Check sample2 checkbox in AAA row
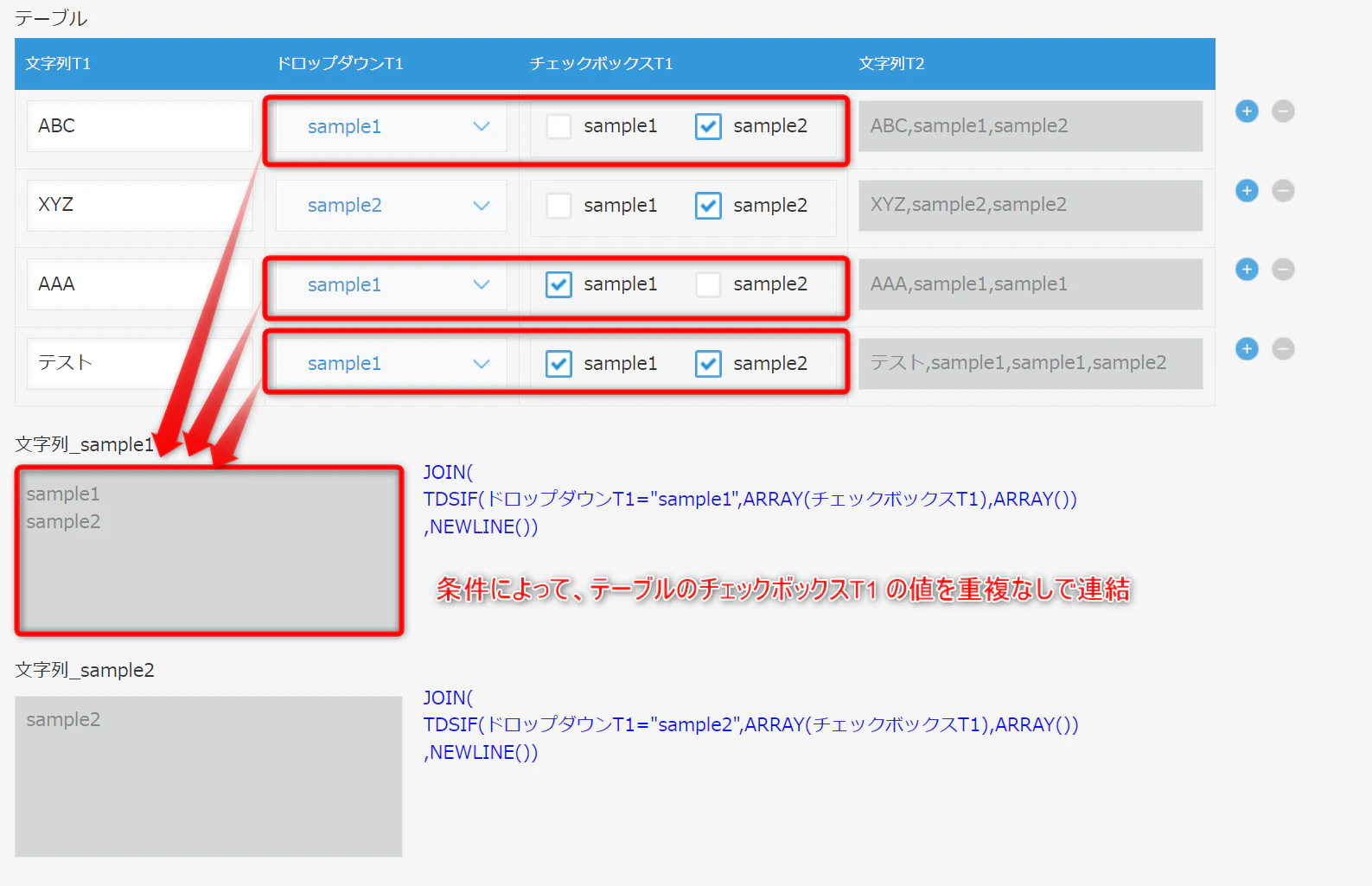The height and width of the screenshot is (886, 1372). [708, 284]
